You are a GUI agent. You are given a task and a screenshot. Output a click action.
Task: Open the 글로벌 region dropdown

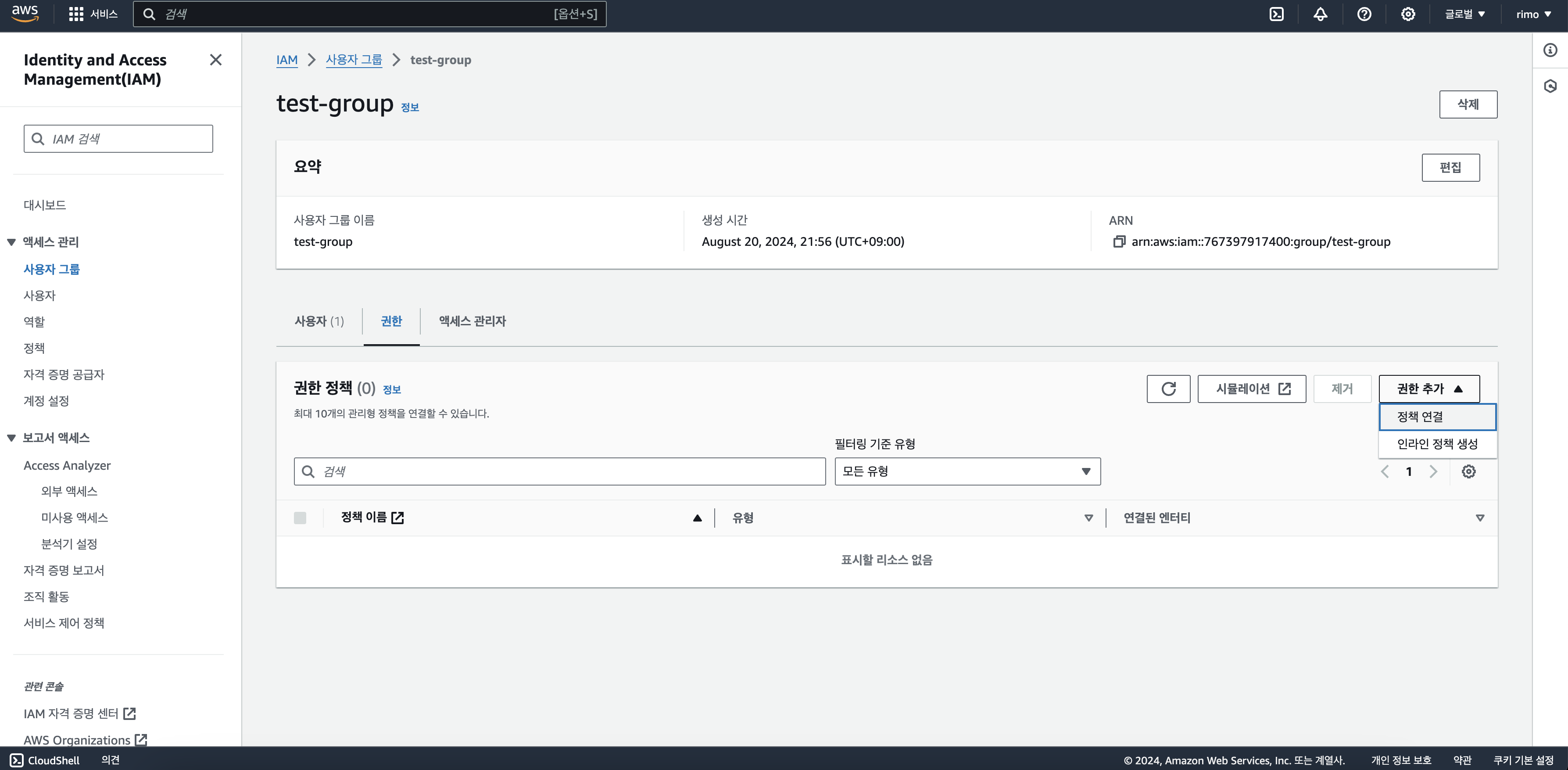(x=1465, y=14)
